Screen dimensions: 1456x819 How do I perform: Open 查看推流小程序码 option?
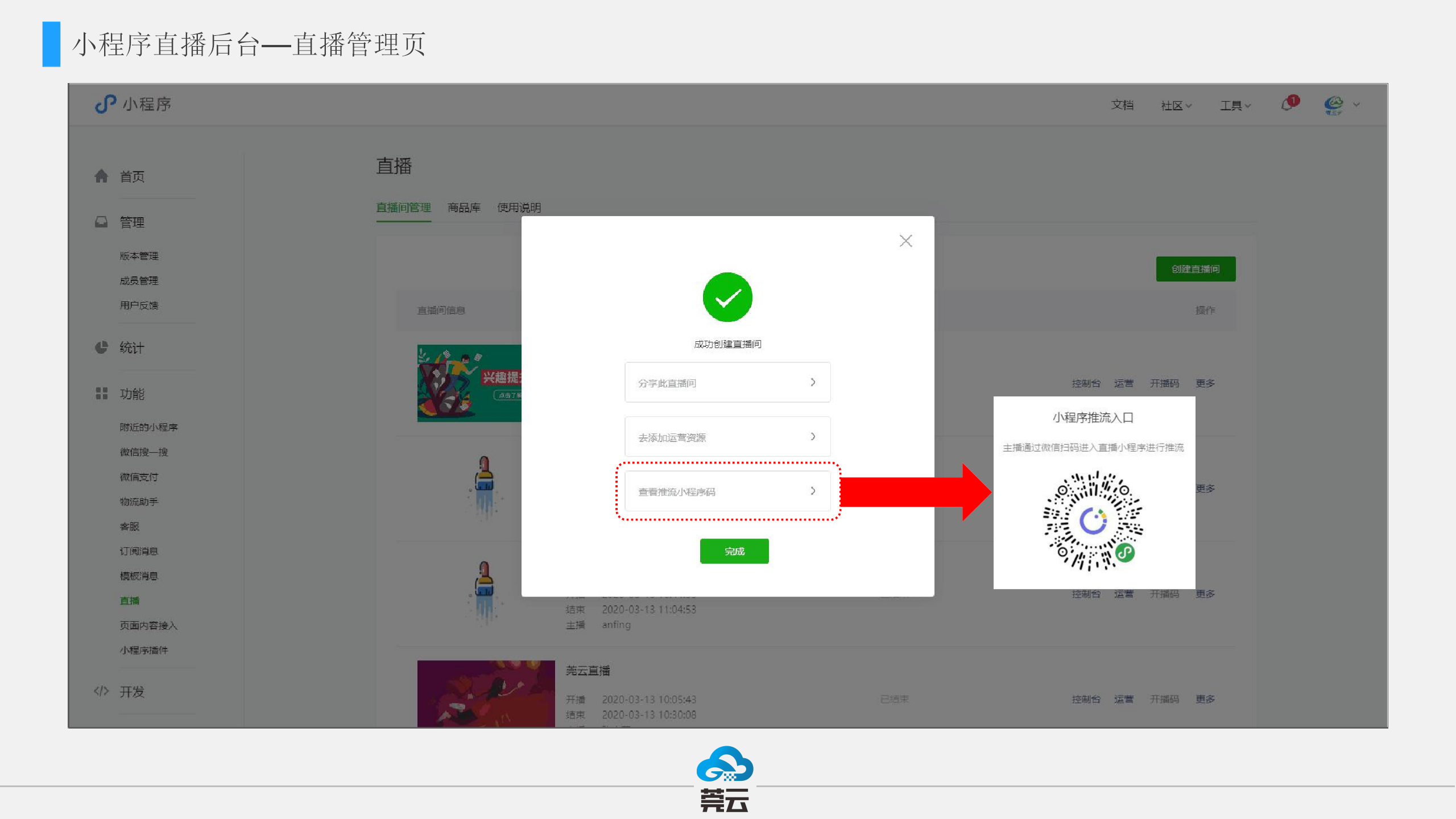click(x=727, y=491)
